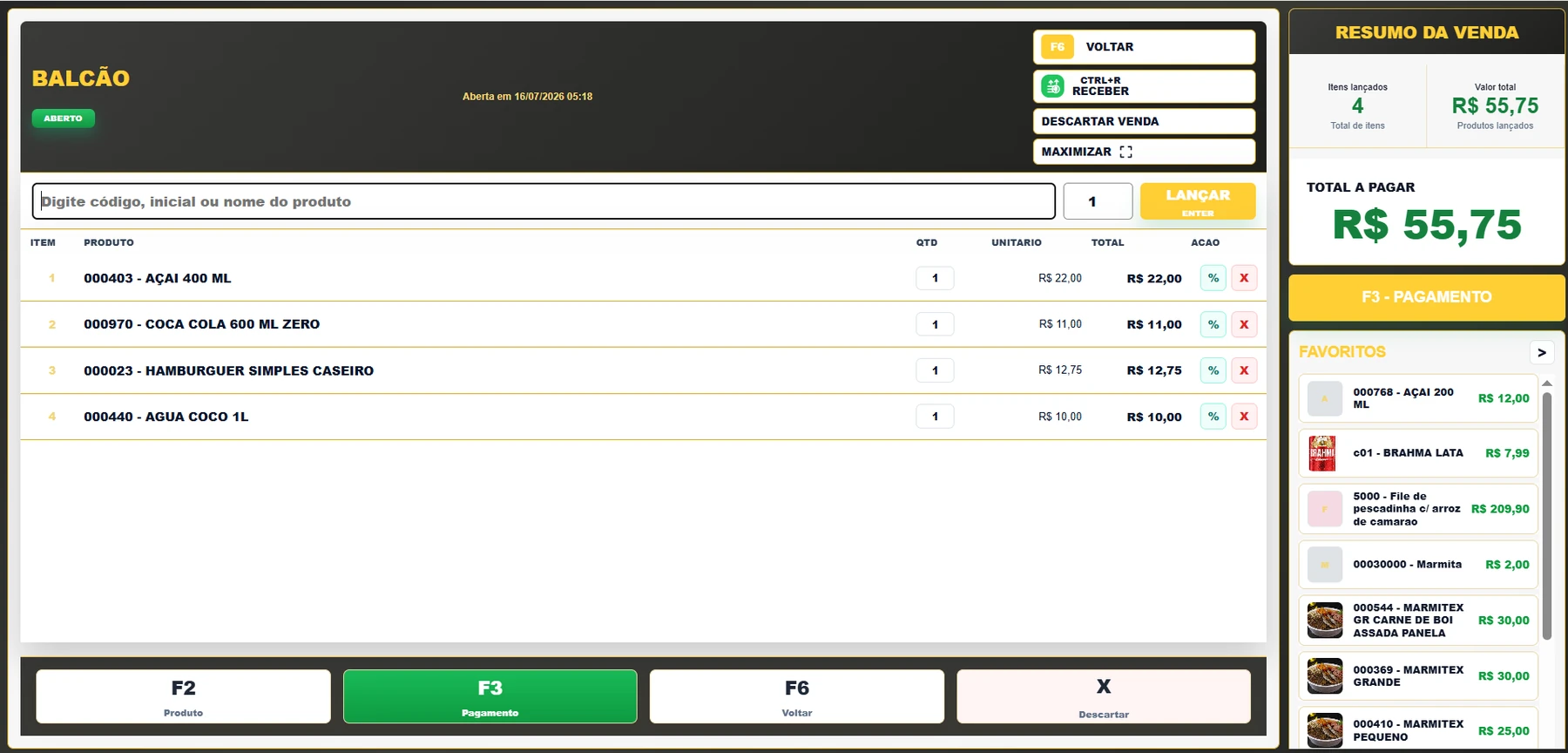
Task: Click the X Descartar bottom button
Action: click(x=1104, y=696)
